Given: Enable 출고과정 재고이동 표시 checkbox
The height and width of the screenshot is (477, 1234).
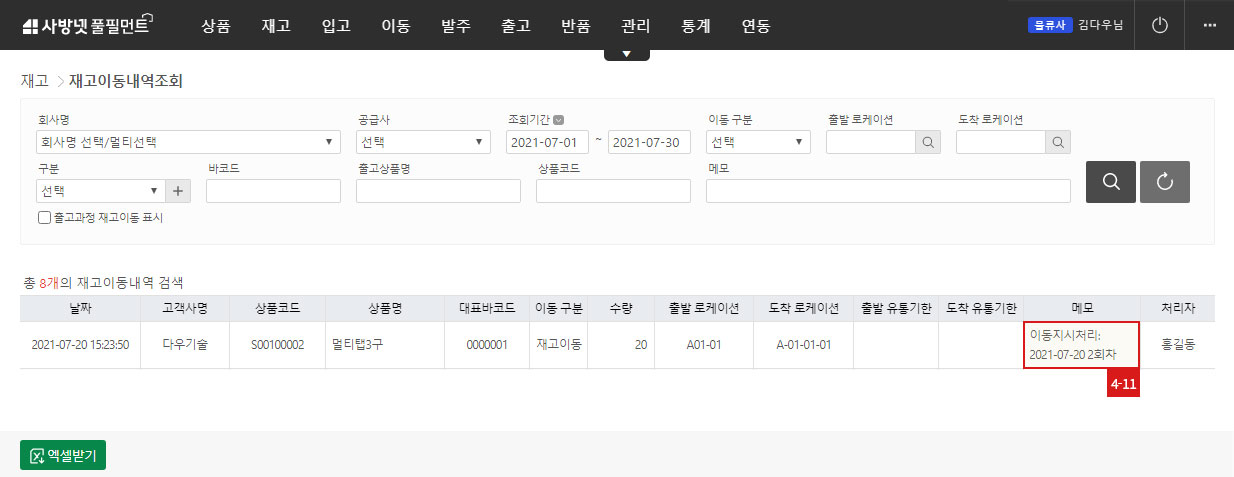Looking at the screenshot, I should [44, 217].
